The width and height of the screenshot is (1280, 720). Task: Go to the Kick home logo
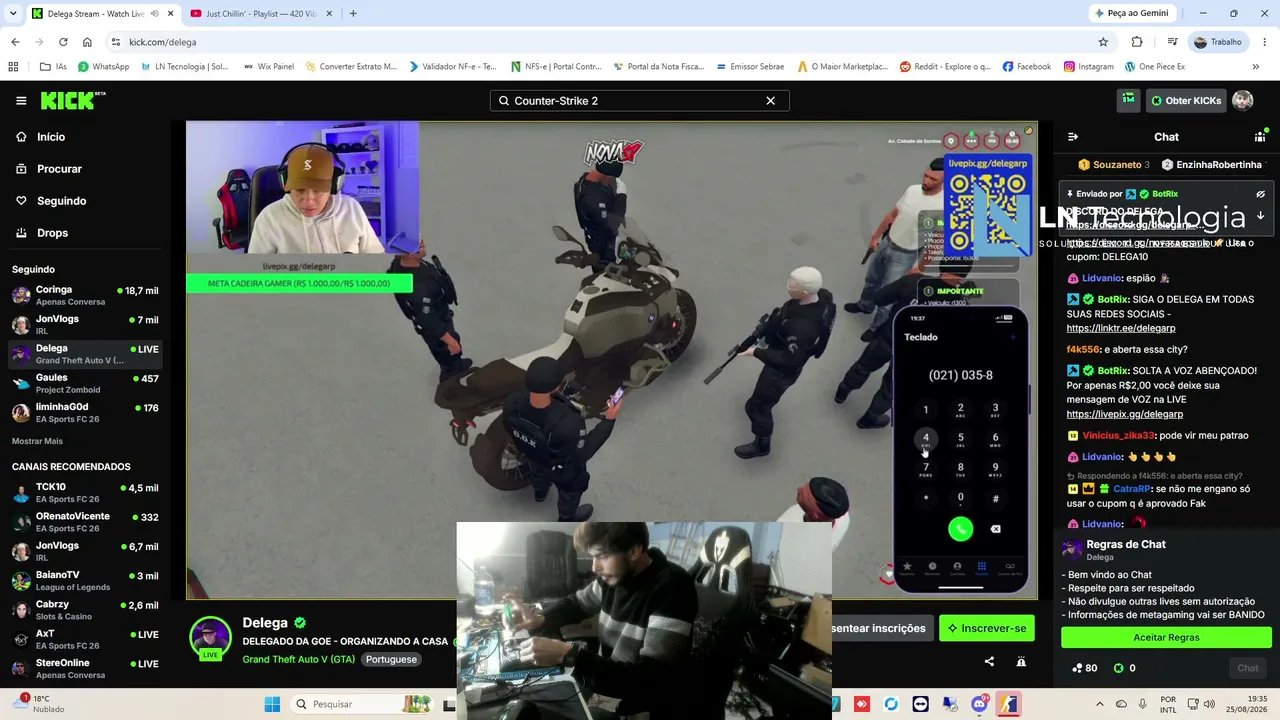73,100
